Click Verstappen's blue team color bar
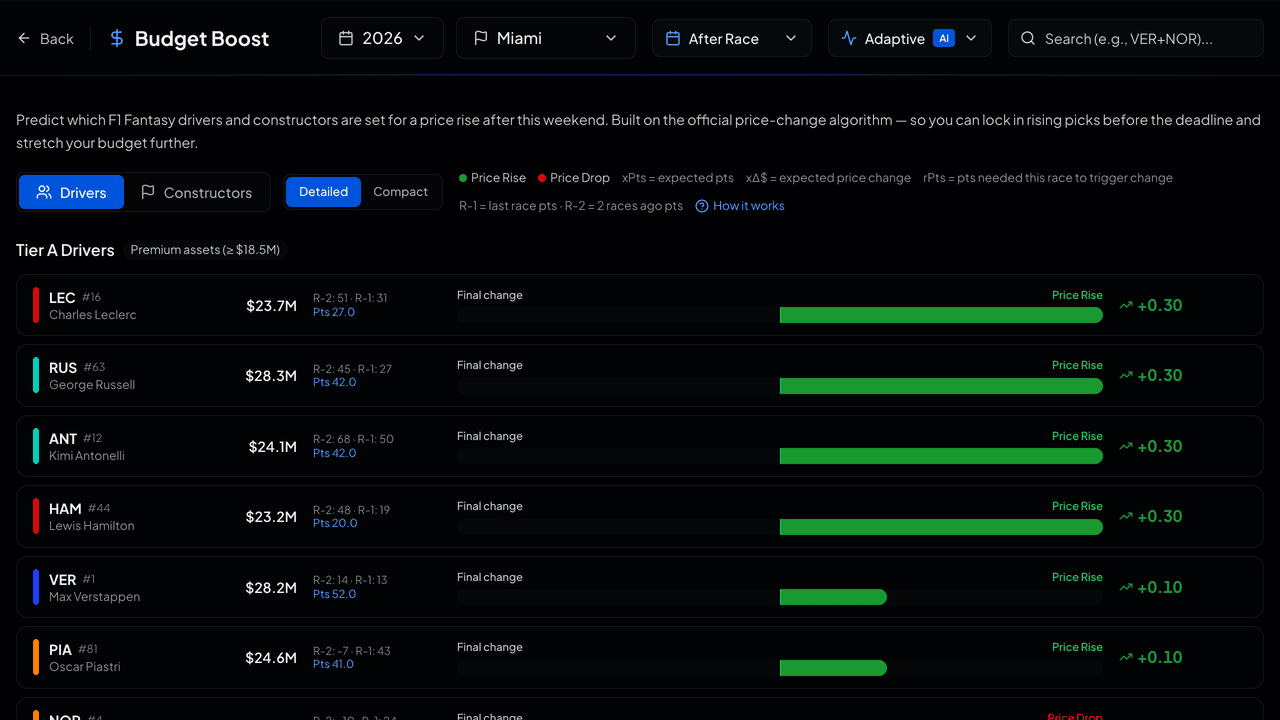Screen dimensions: 1280x720 pyautogui.click(x=36, y=587)
